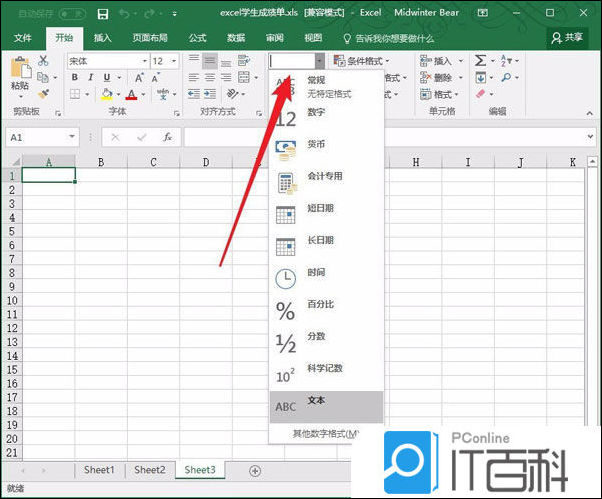Choose the 分数 fraction format
The height and width of the screenshot is (499, 602).
pos(326,342)
